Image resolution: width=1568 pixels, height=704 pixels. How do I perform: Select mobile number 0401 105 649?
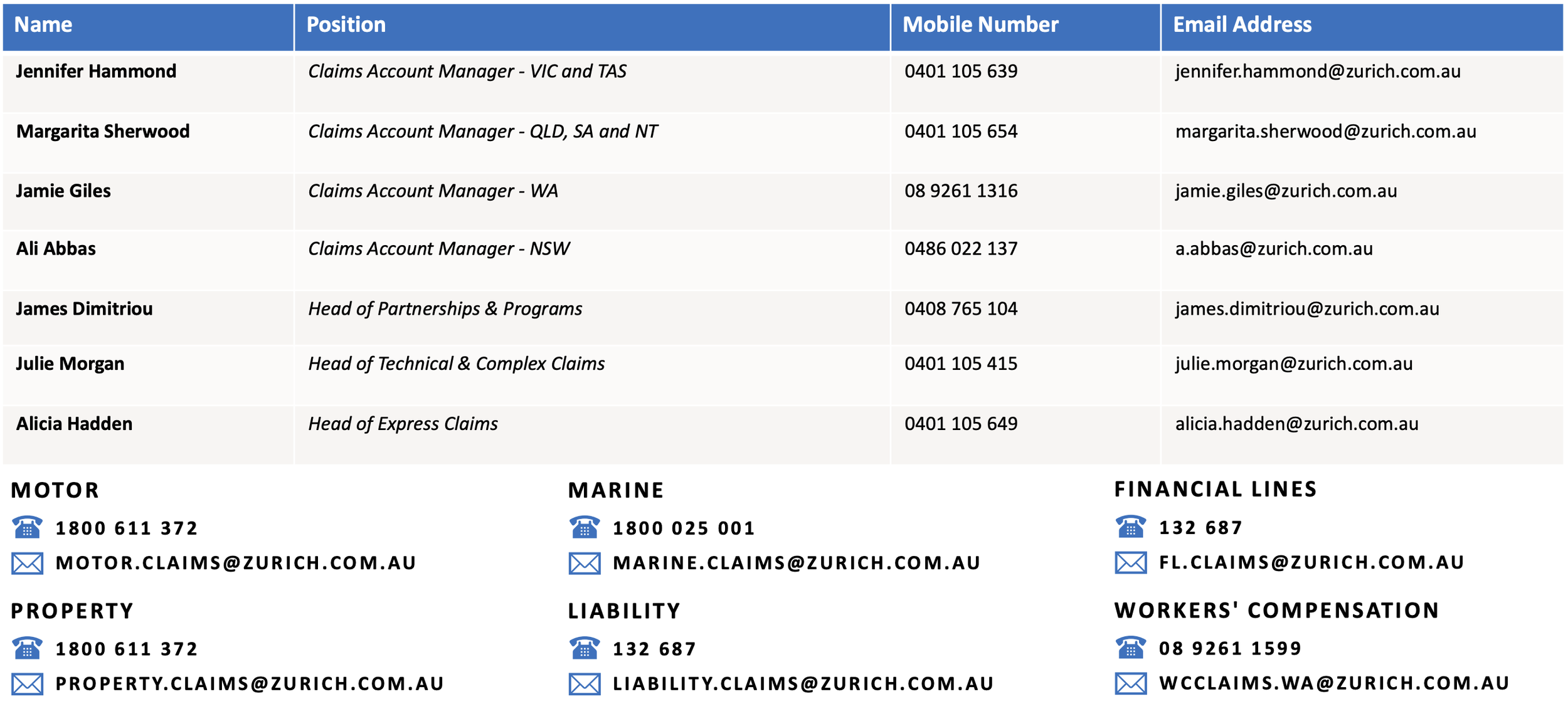[961, 424]
